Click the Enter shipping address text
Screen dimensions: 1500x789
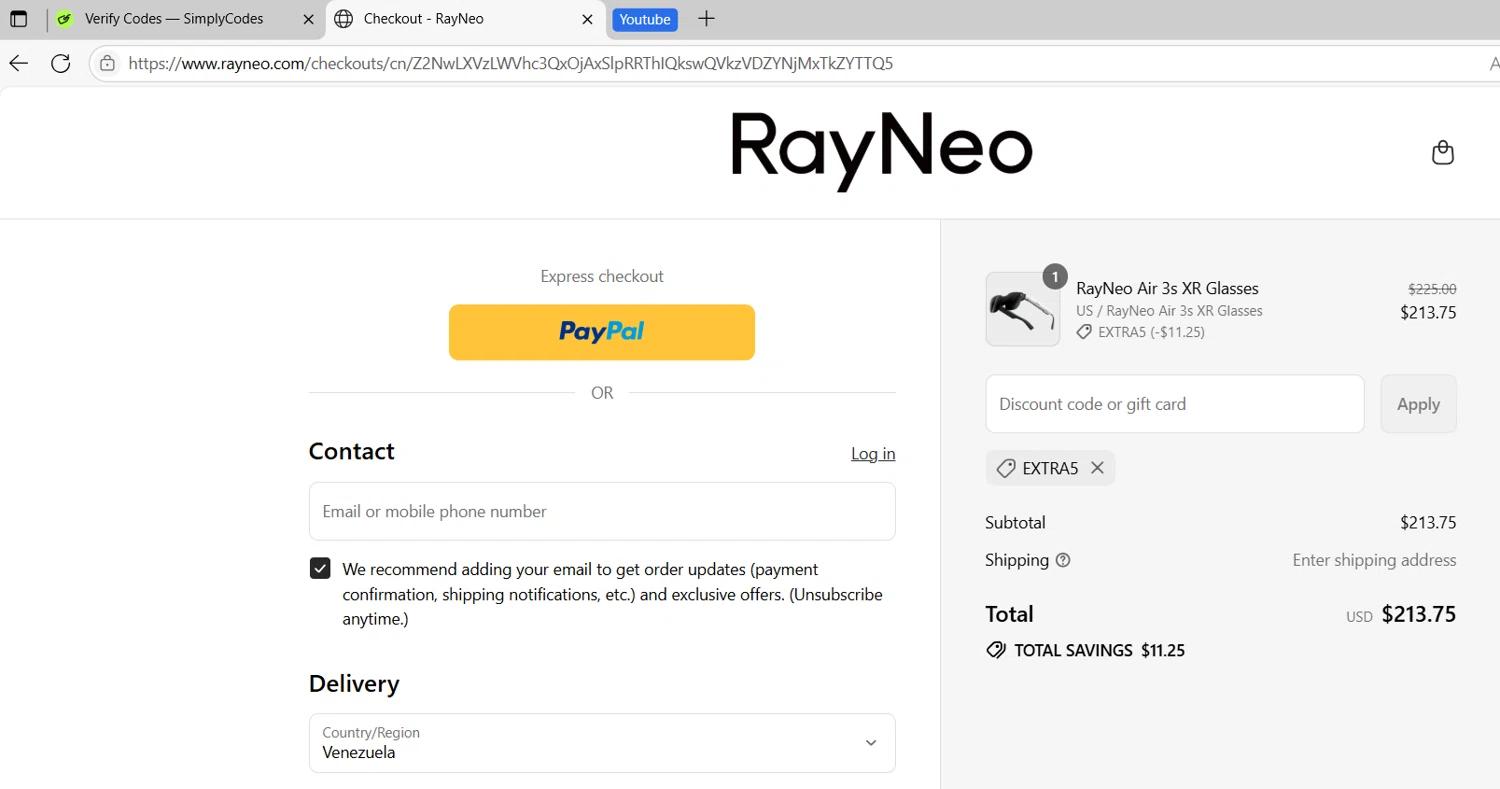click(1374, 560)
